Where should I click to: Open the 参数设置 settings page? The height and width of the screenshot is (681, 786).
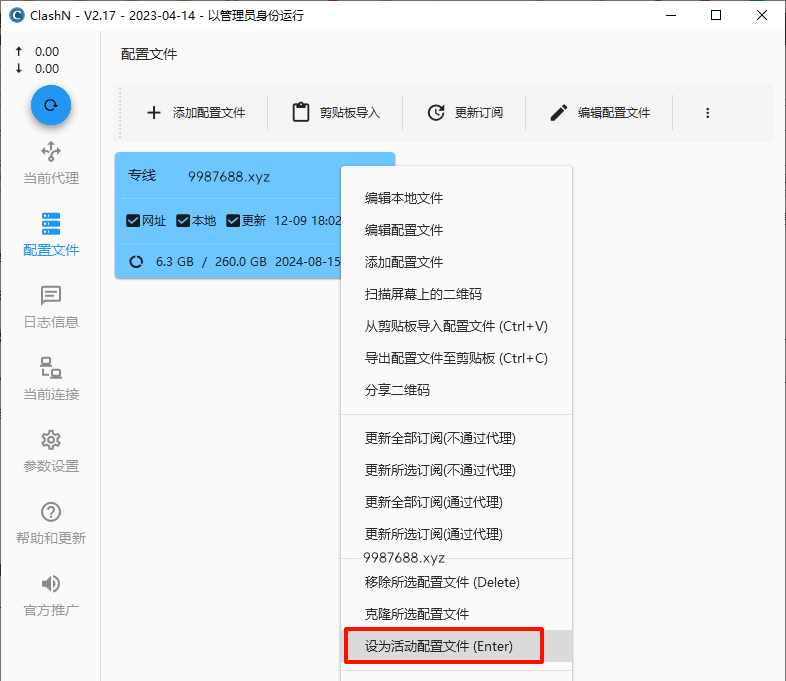[51, 451]
